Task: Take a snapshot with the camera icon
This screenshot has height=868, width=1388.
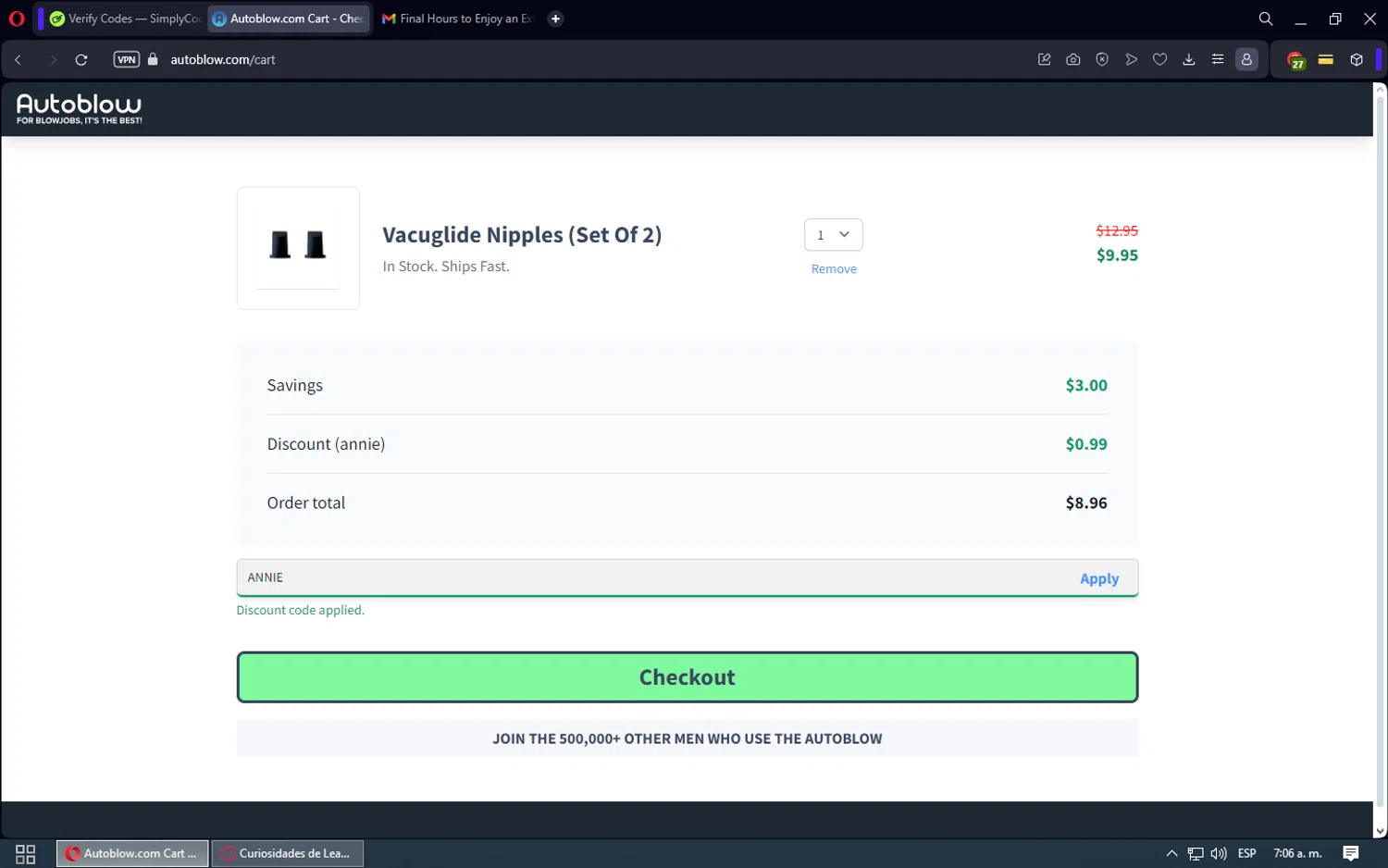Action: point(1073,59)
